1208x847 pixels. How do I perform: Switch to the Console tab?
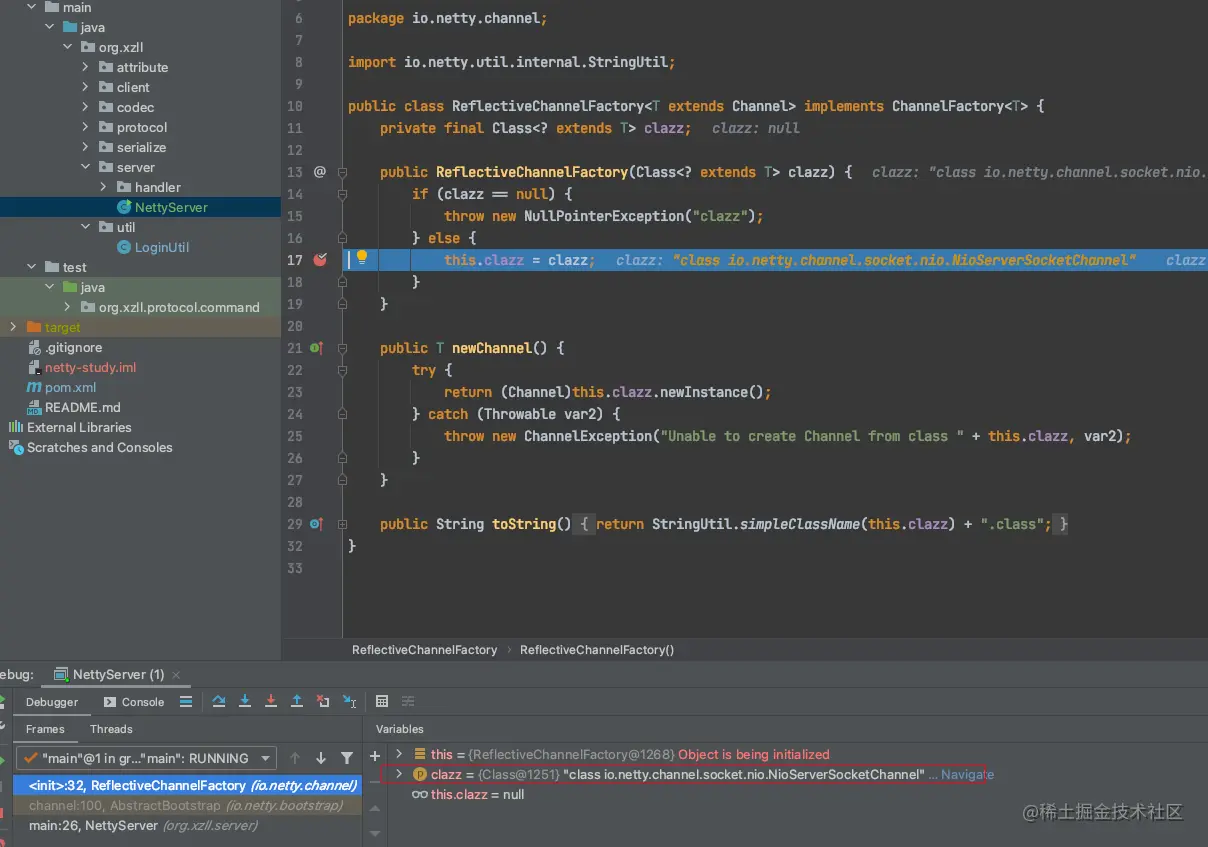(134, 702)
